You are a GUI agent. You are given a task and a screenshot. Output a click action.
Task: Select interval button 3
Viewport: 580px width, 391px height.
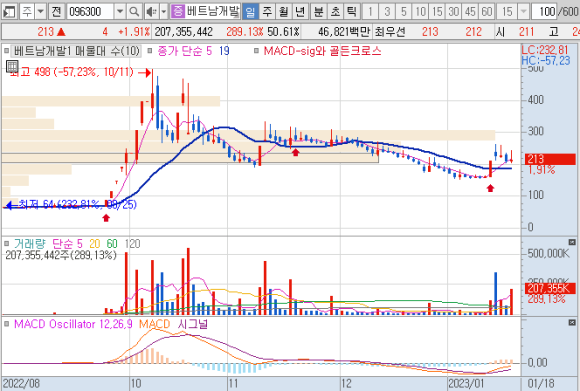(387, 12)
